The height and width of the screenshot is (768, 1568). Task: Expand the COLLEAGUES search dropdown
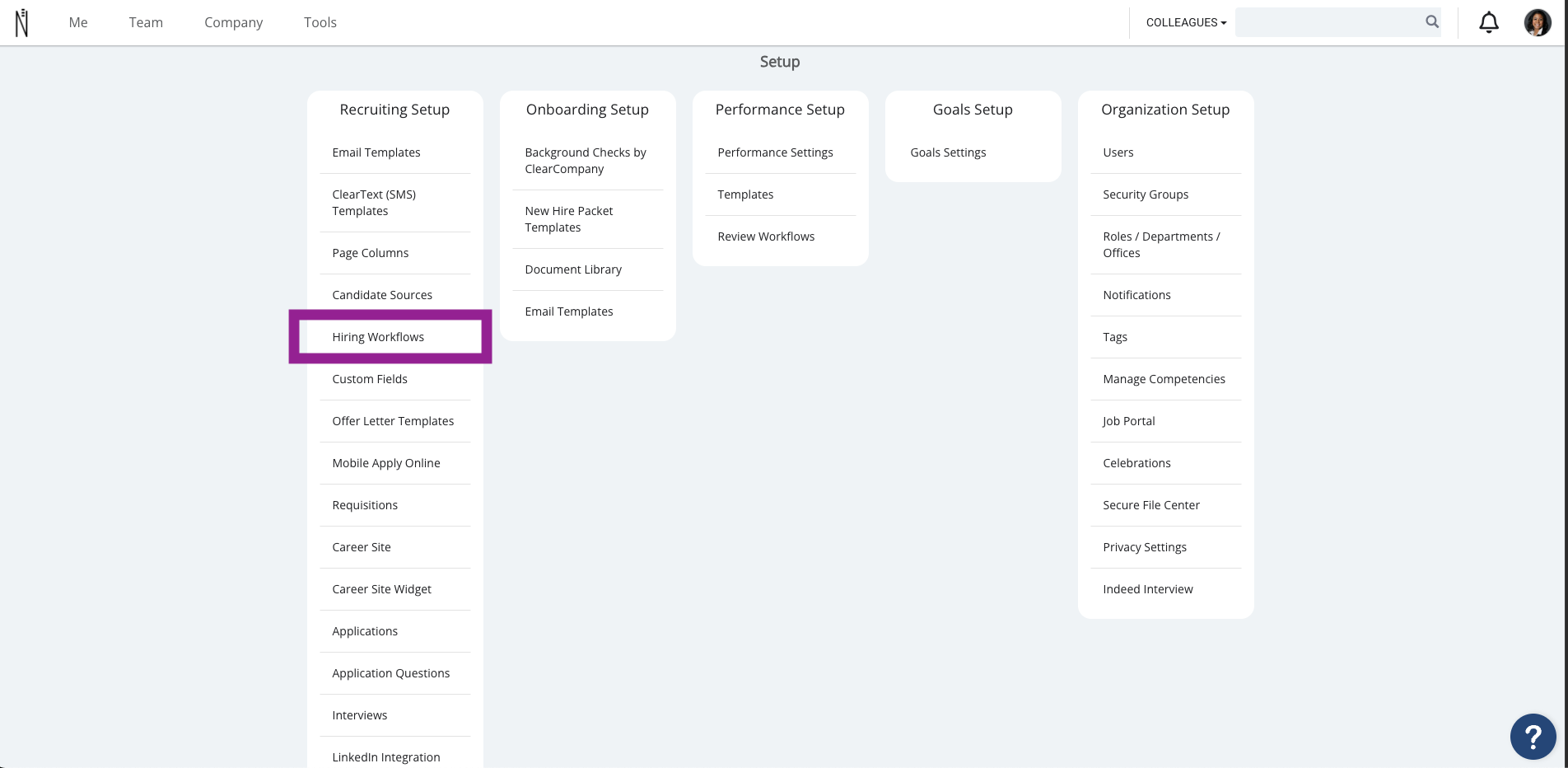[1186, 22]
